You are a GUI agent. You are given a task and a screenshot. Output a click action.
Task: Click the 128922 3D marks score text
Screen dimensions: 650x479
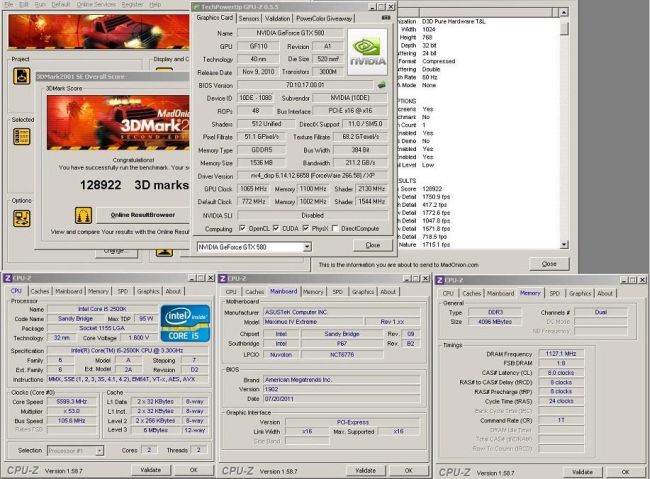coord(134,185)
